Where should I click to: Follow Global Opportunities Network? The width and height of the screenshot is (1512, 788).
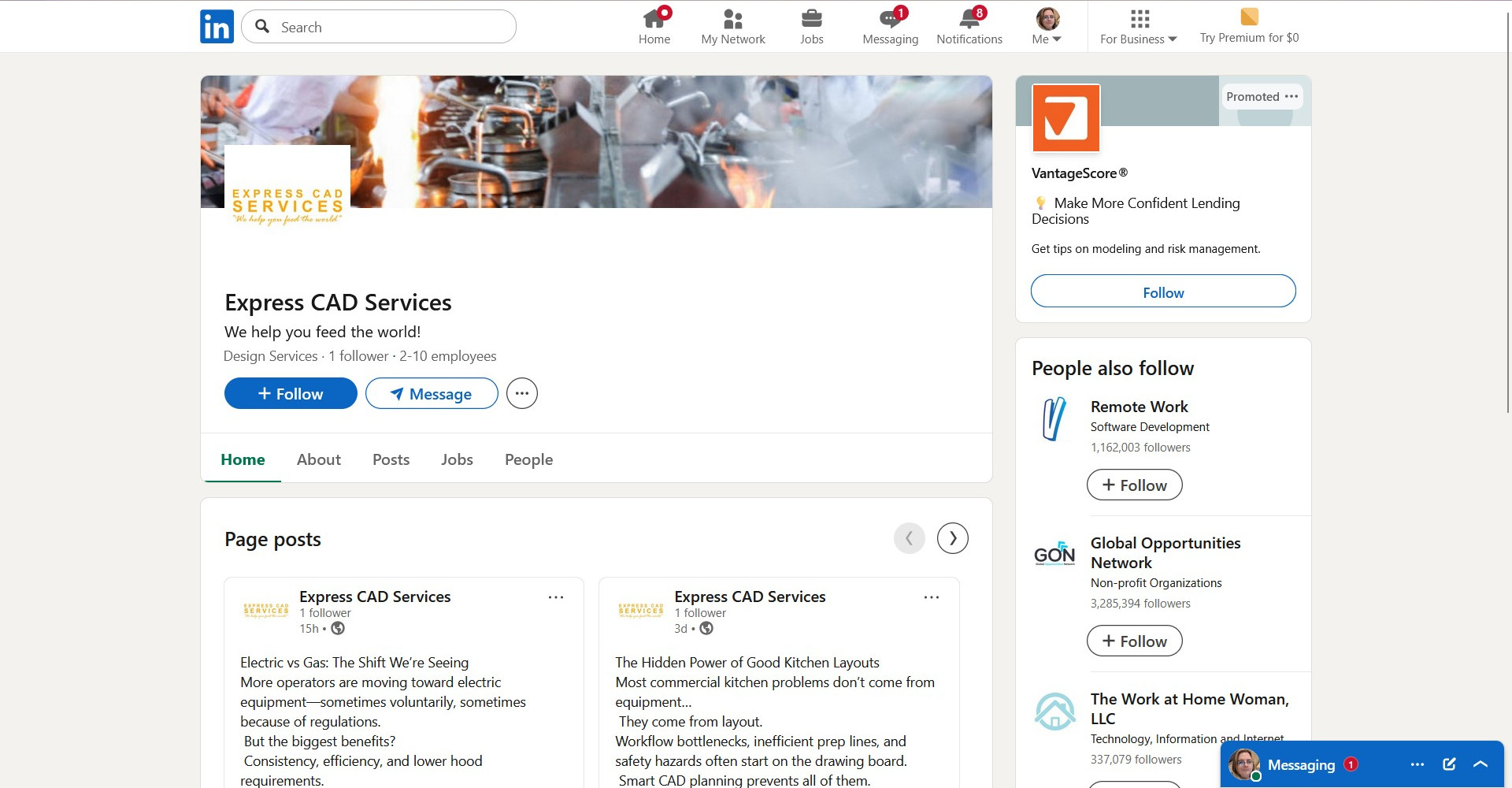point(1134,641)
